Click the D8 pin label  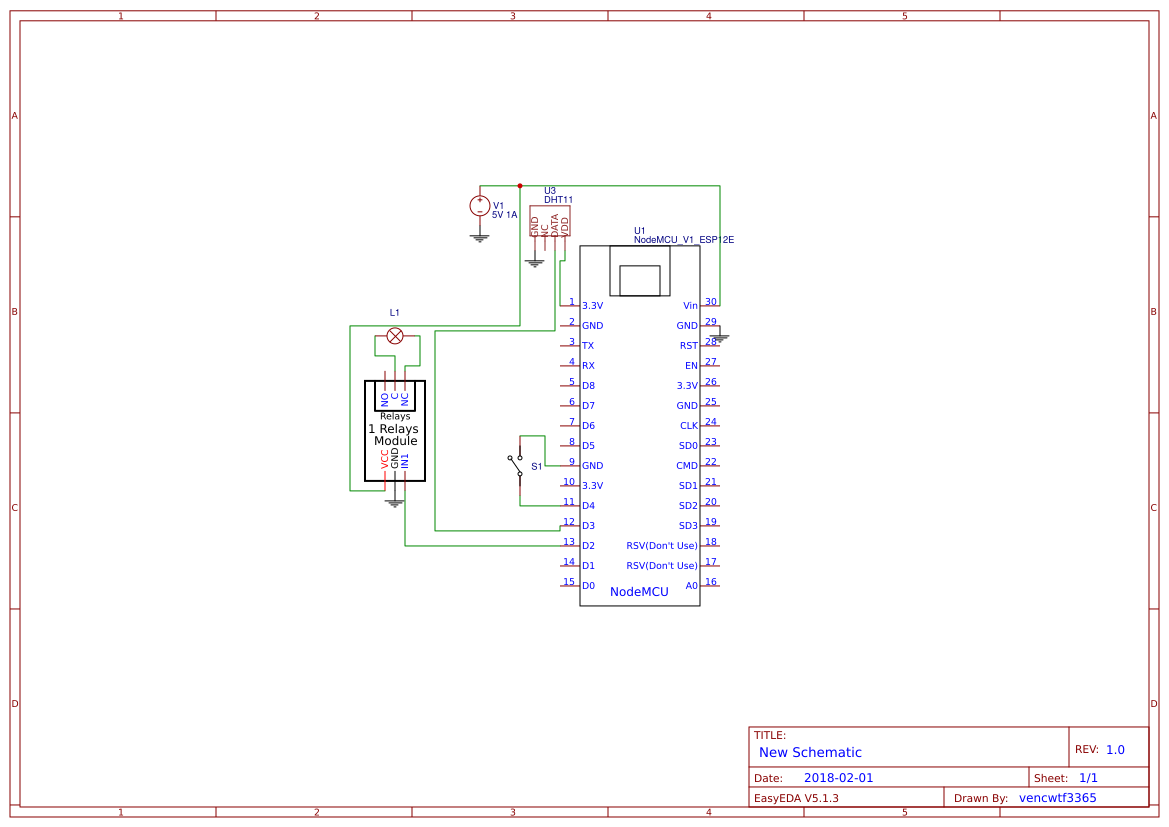click(588, 386)
